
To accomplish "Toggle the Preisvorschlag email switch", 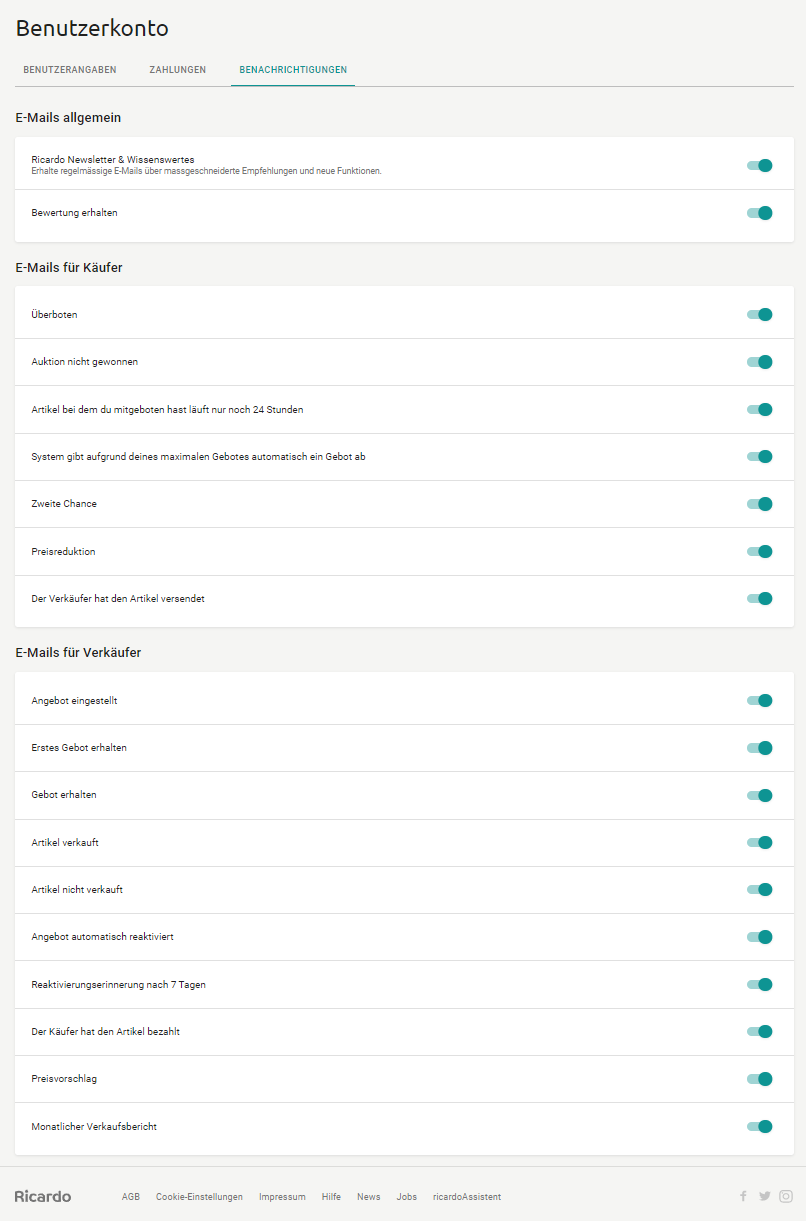I will click(760, 1079).
